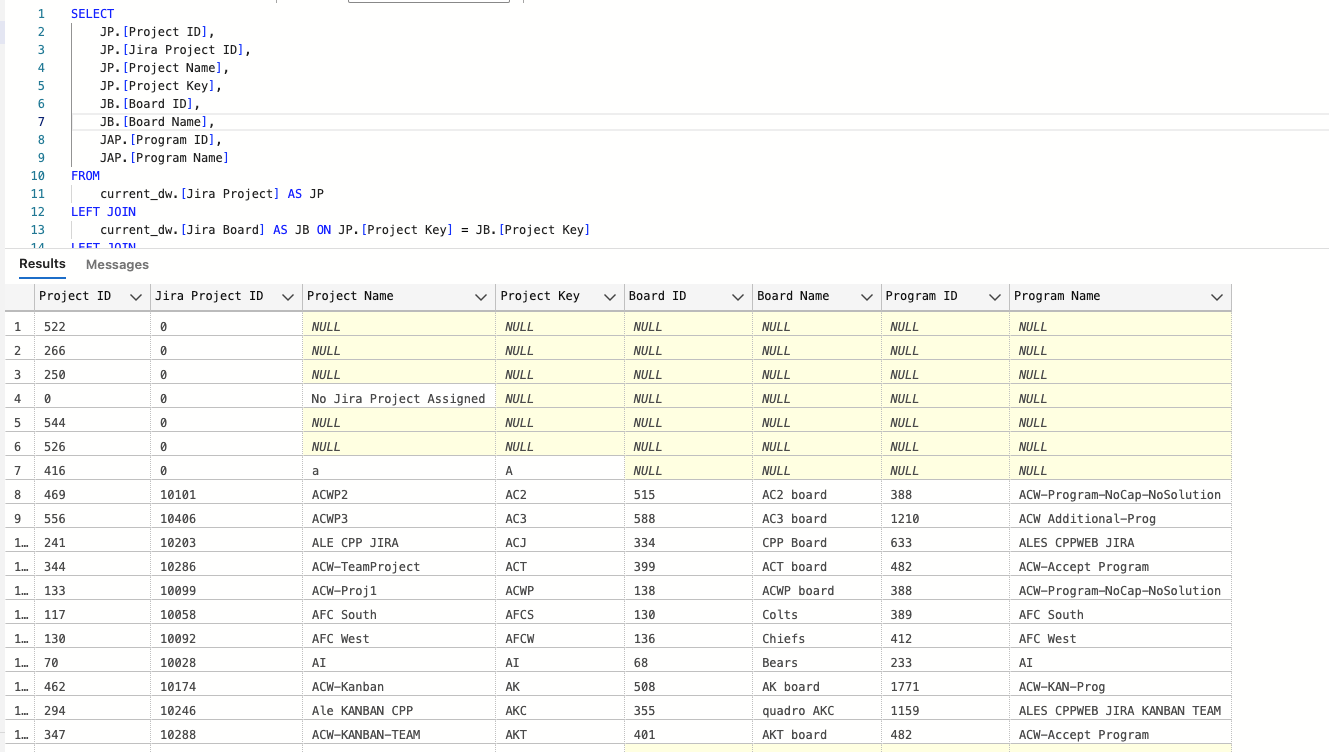Image resolution: width=1329 pixels, height=752 pixels.
Task: Select Program ID value 1771
Action: [946, 687]
